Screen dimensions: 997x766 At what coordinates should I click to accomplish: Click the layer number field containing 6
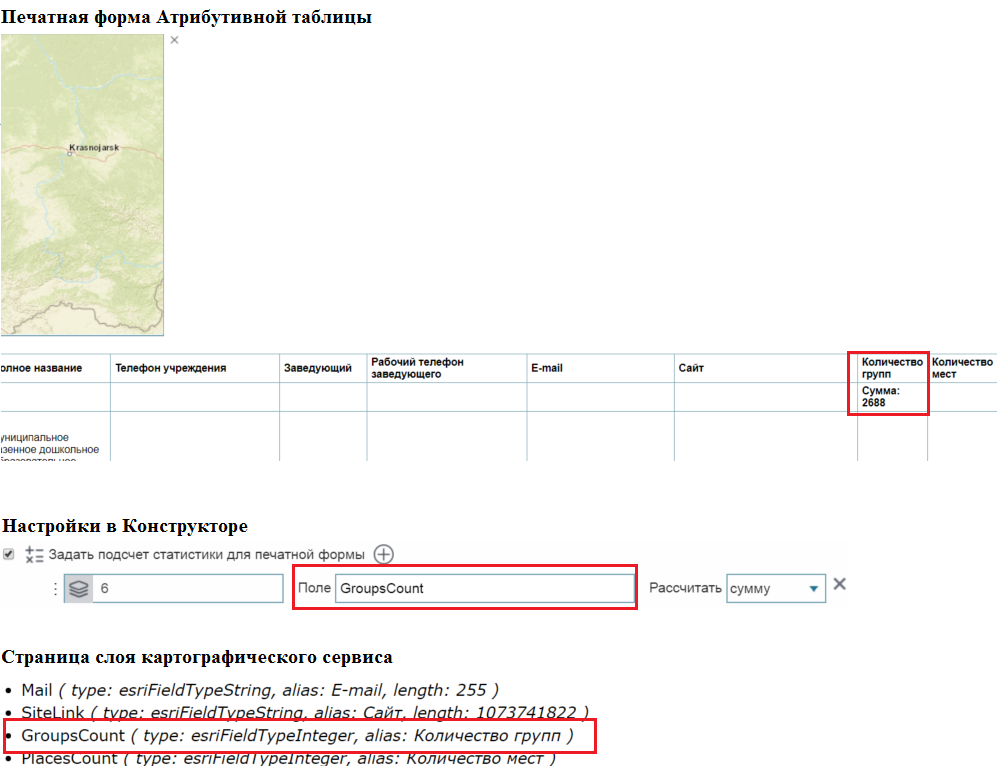187,589
